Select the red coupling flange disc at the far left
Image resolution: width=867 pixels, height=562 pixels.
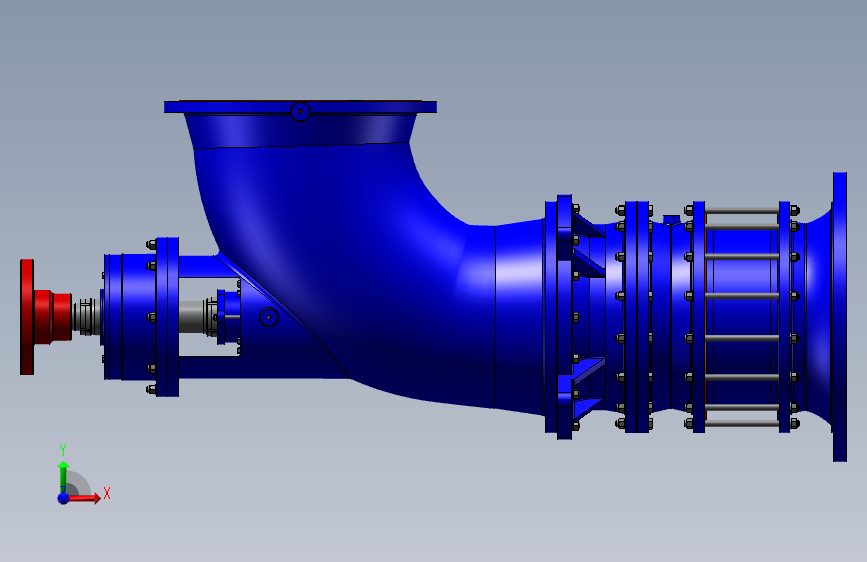[27, 317]
